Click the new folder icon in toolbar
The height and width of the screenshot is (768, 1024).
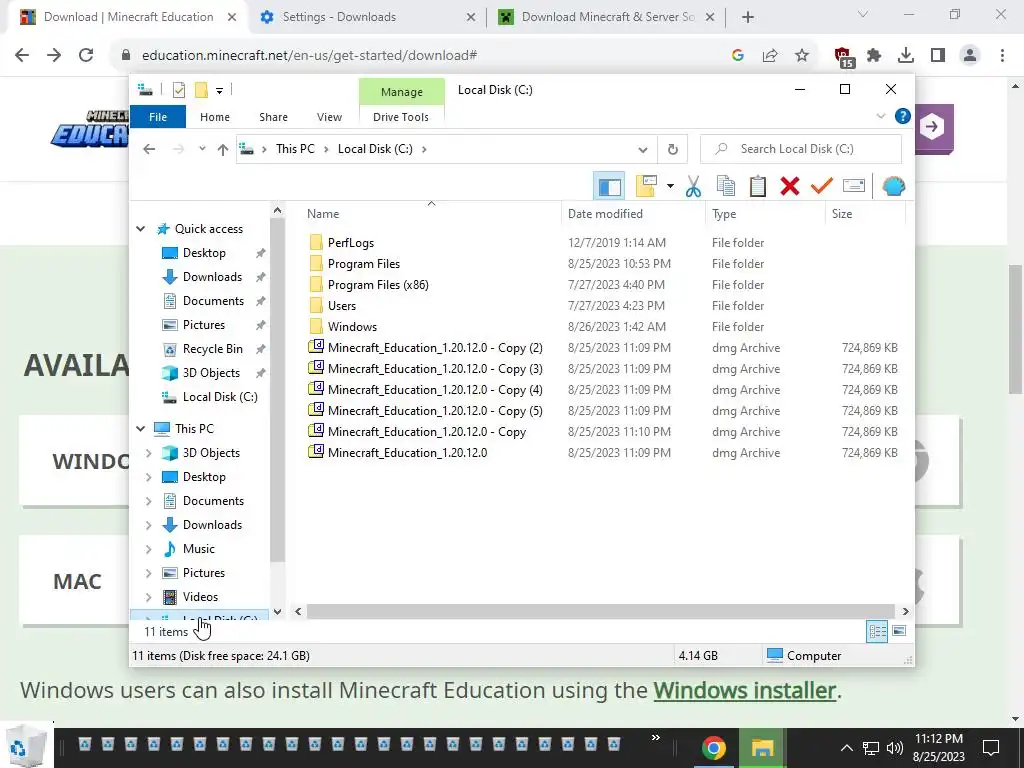pyautogui.click(x=646, y=187)
